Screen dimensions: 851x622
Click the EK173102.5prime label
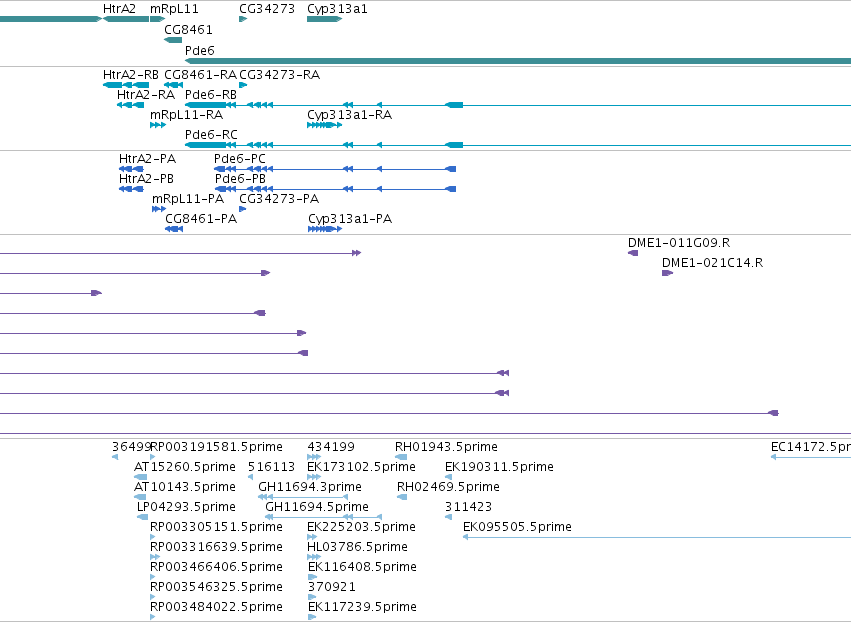tap(361, 467)
